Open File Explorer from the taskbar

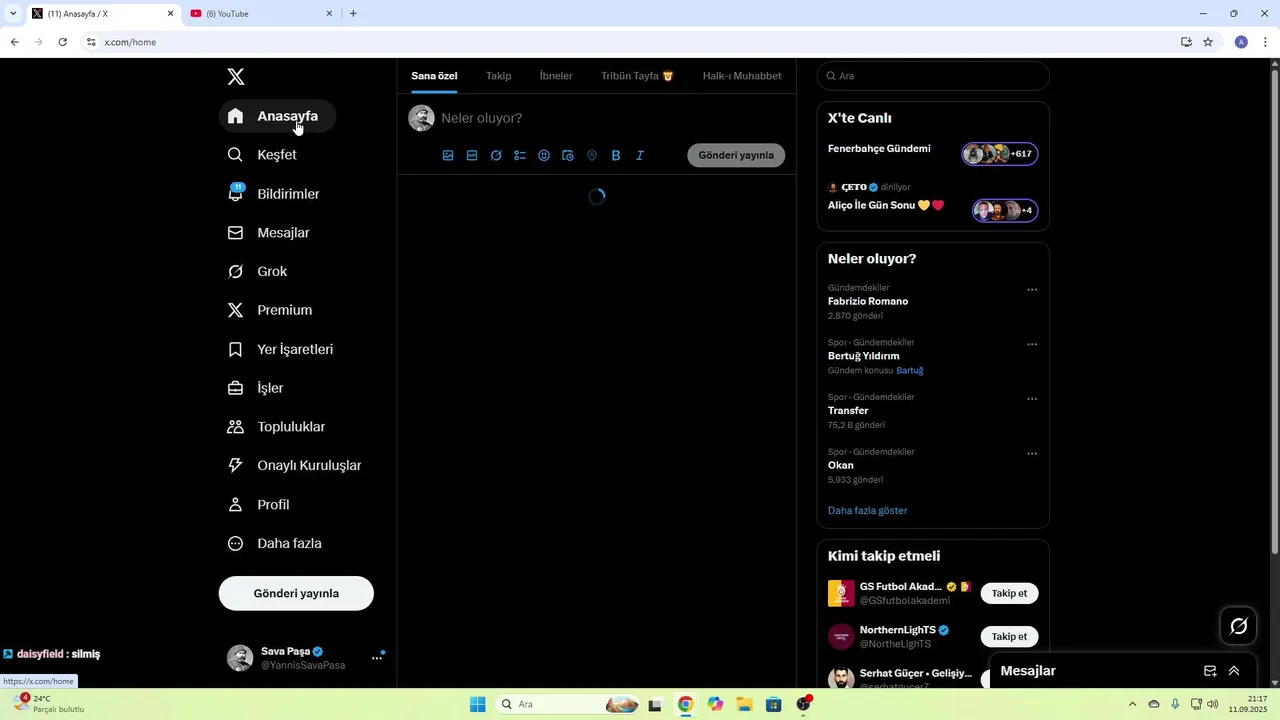745,704
